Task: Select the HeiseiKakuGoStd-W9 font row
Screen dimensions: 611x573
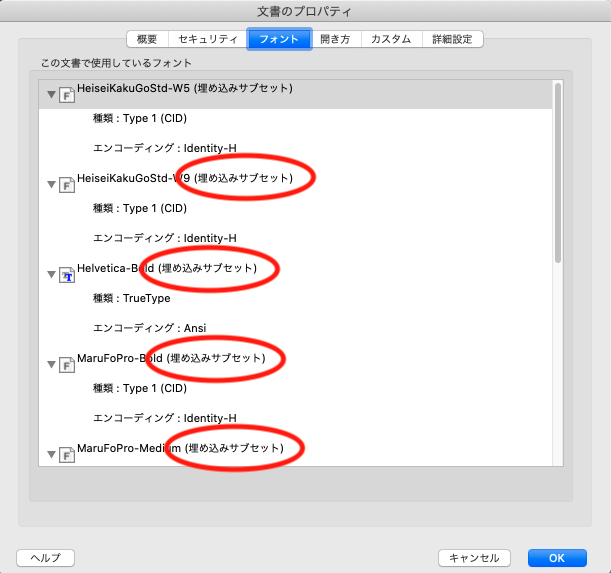Action: click(x=295, y=184)
